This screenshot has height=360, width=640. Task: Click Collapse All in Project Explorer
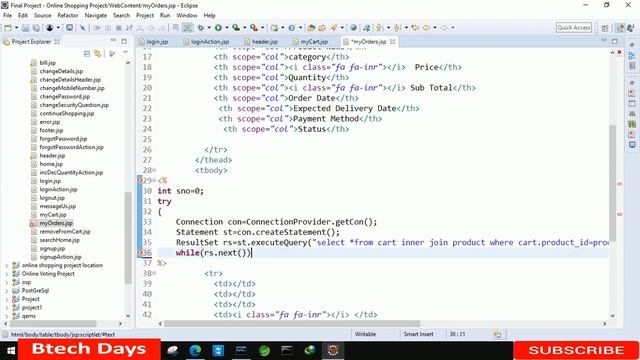(87, 53)
